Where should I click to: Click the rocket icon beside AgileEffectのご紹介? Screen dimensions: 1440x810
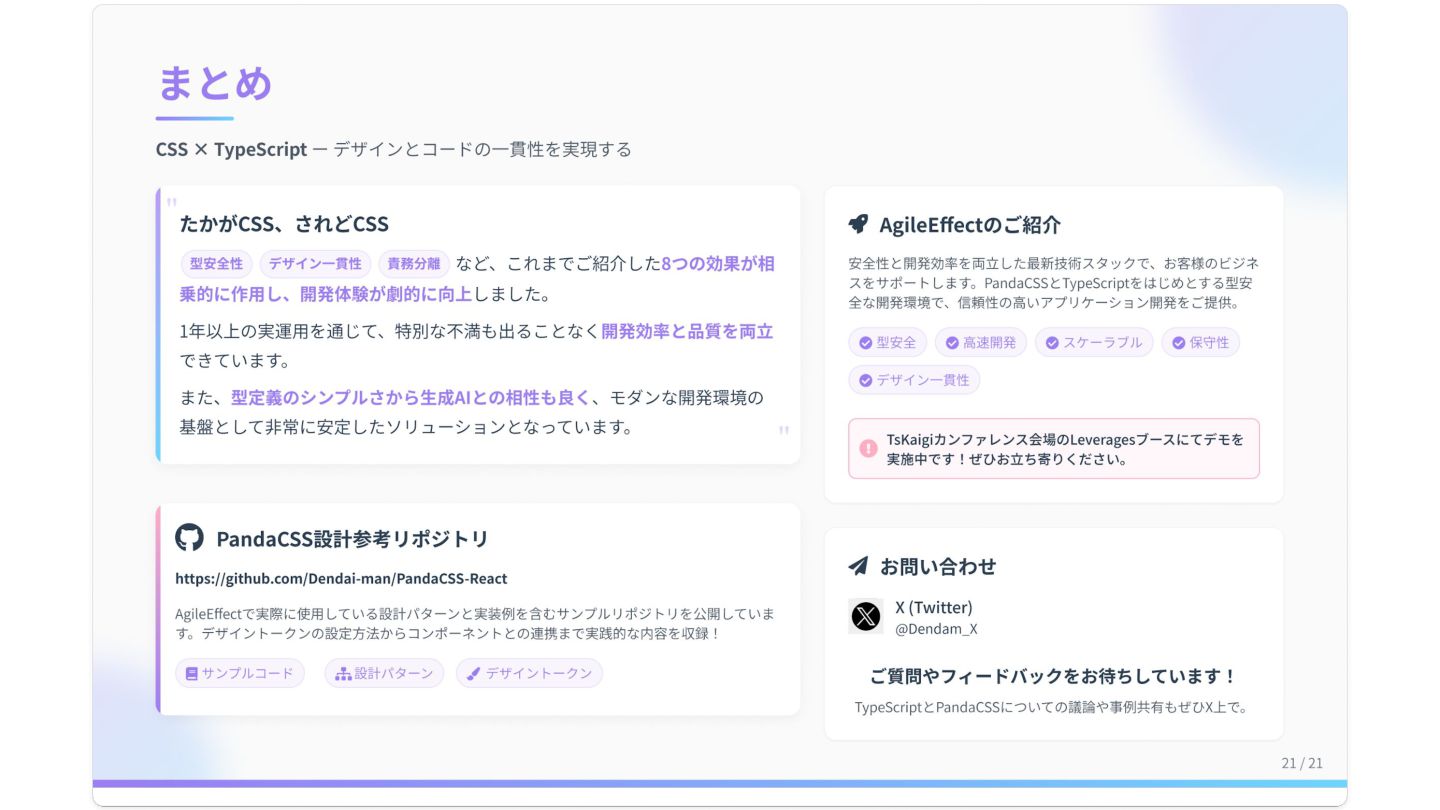tap(858, 224)
